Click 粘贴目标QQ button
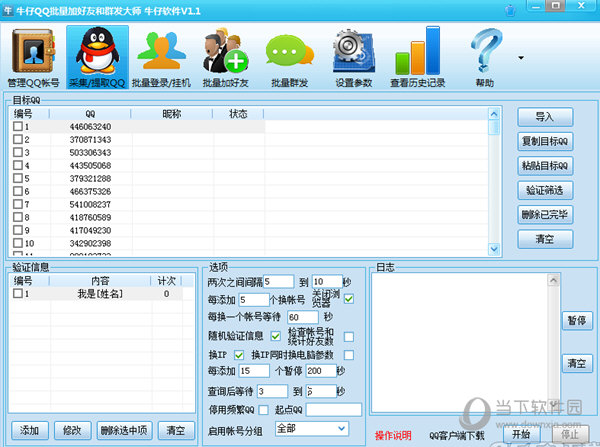This screenshot has width=600, height=447. (x=545, y=166)
